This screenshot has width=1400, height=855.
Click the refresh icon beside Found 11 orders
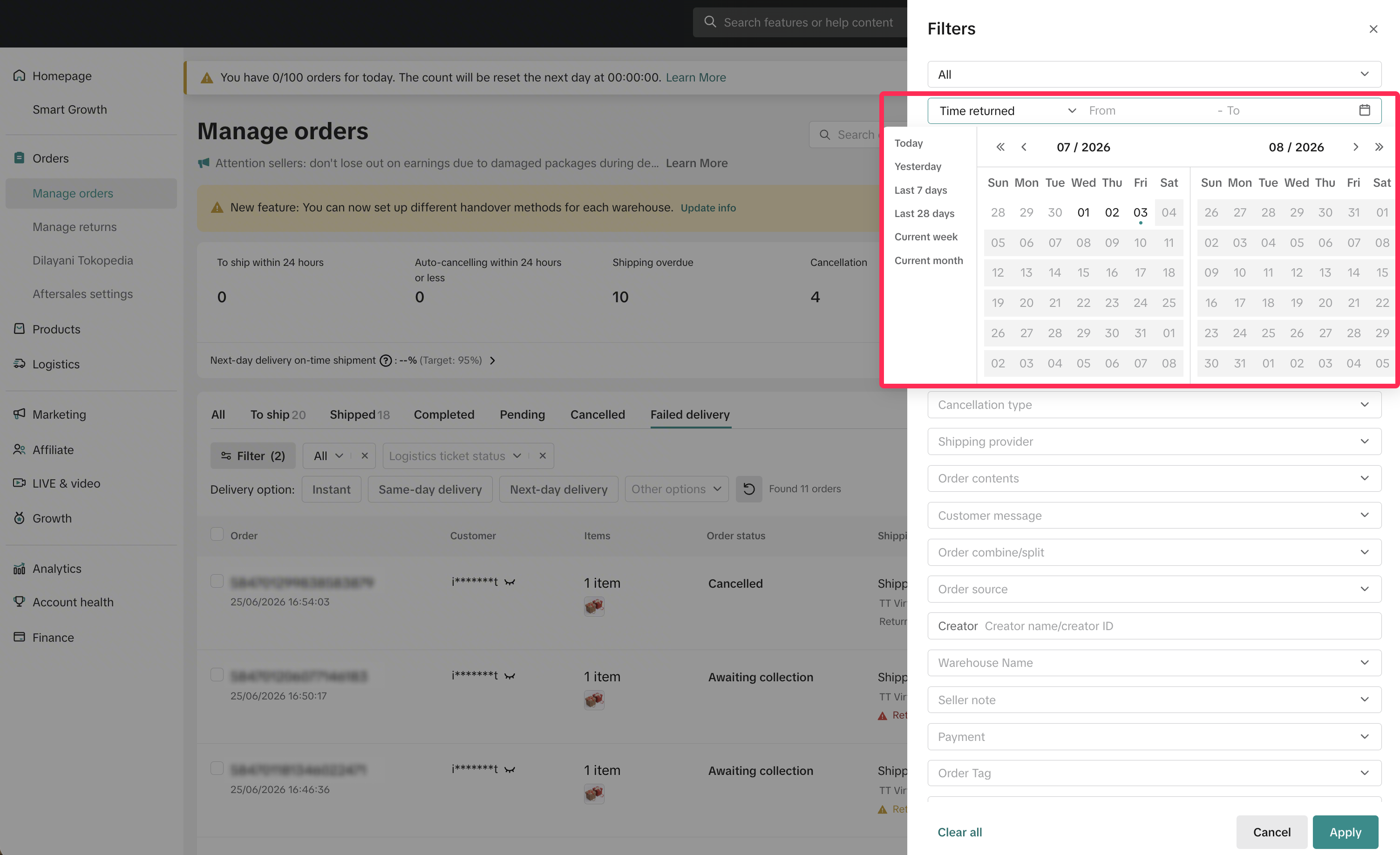(x=749, y=489)
